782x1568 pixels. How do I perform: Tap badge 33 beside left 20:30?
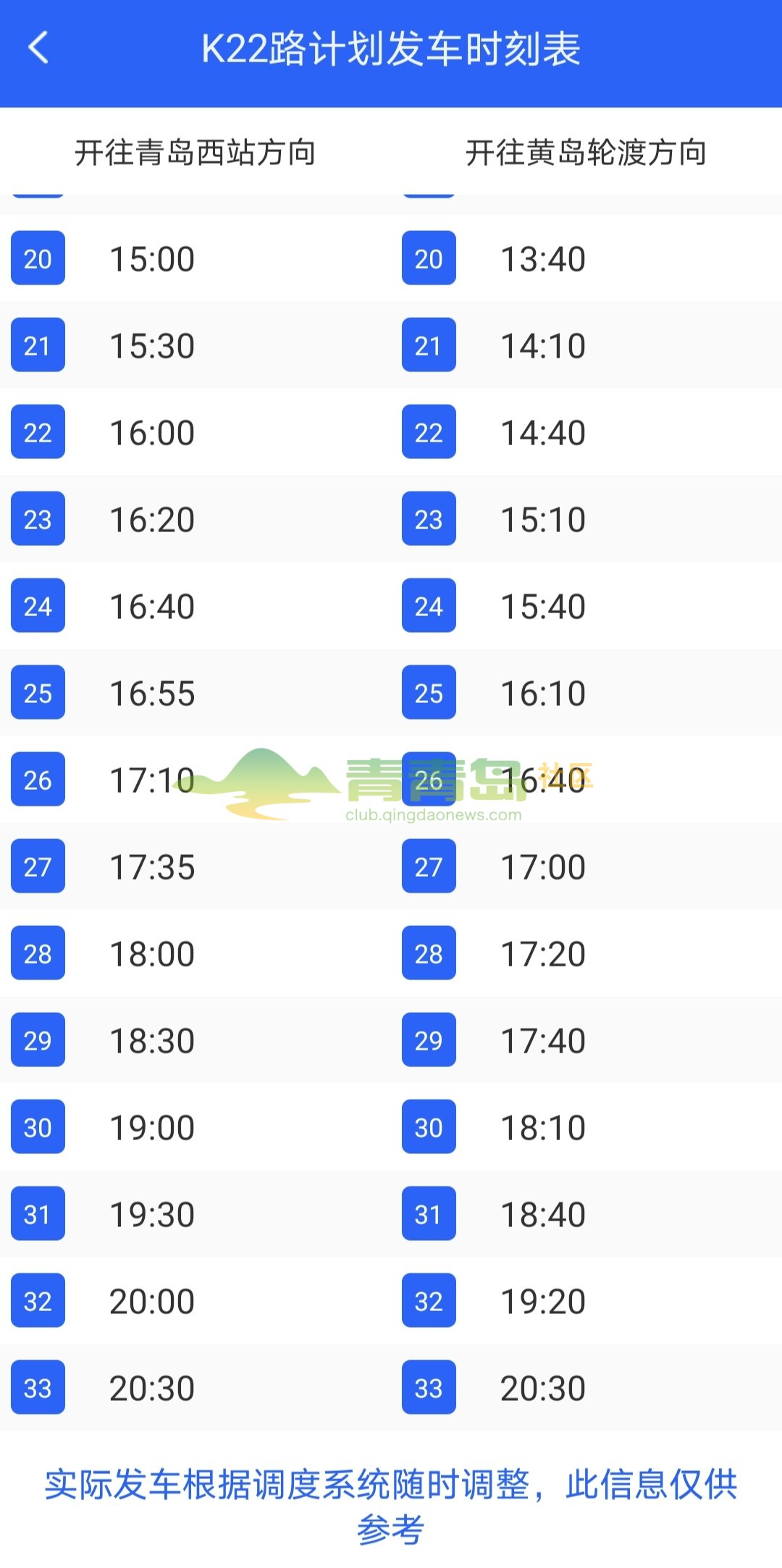click(38, 1388)
